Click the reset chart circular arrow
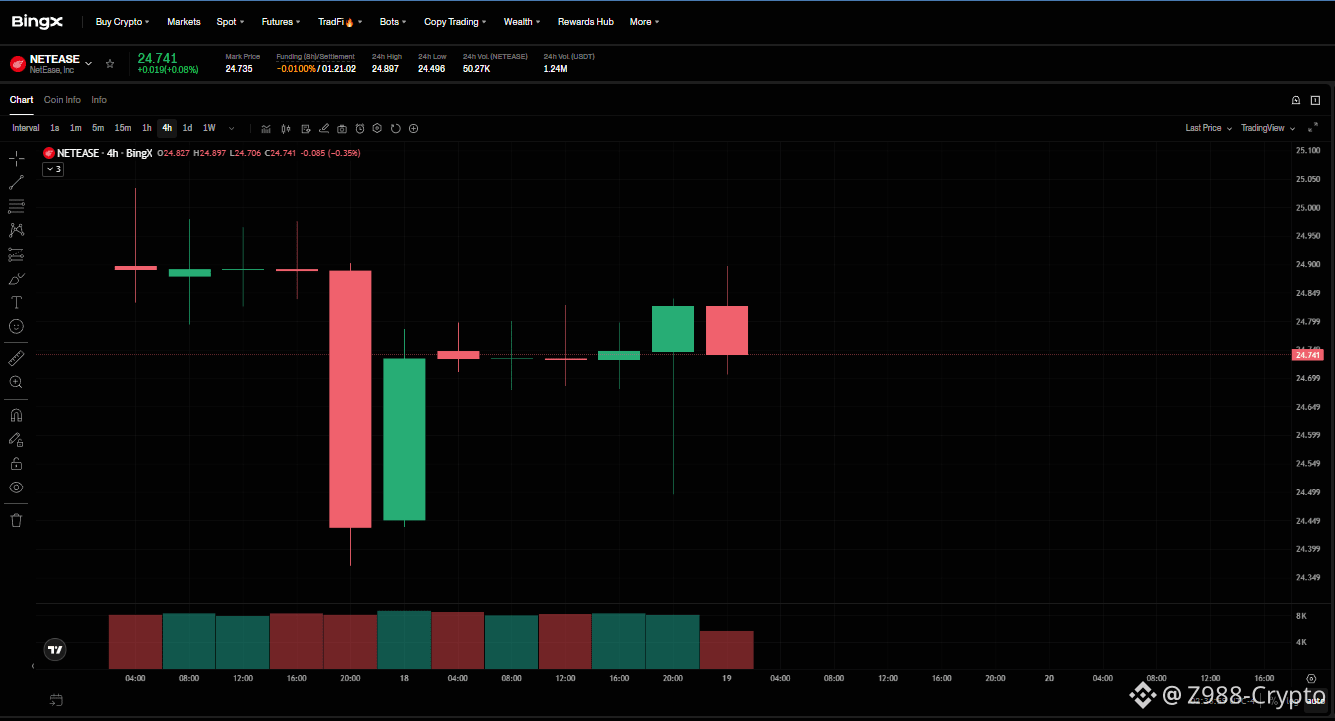The height and width of the screenshot is (721, 1335). [396, 128]
